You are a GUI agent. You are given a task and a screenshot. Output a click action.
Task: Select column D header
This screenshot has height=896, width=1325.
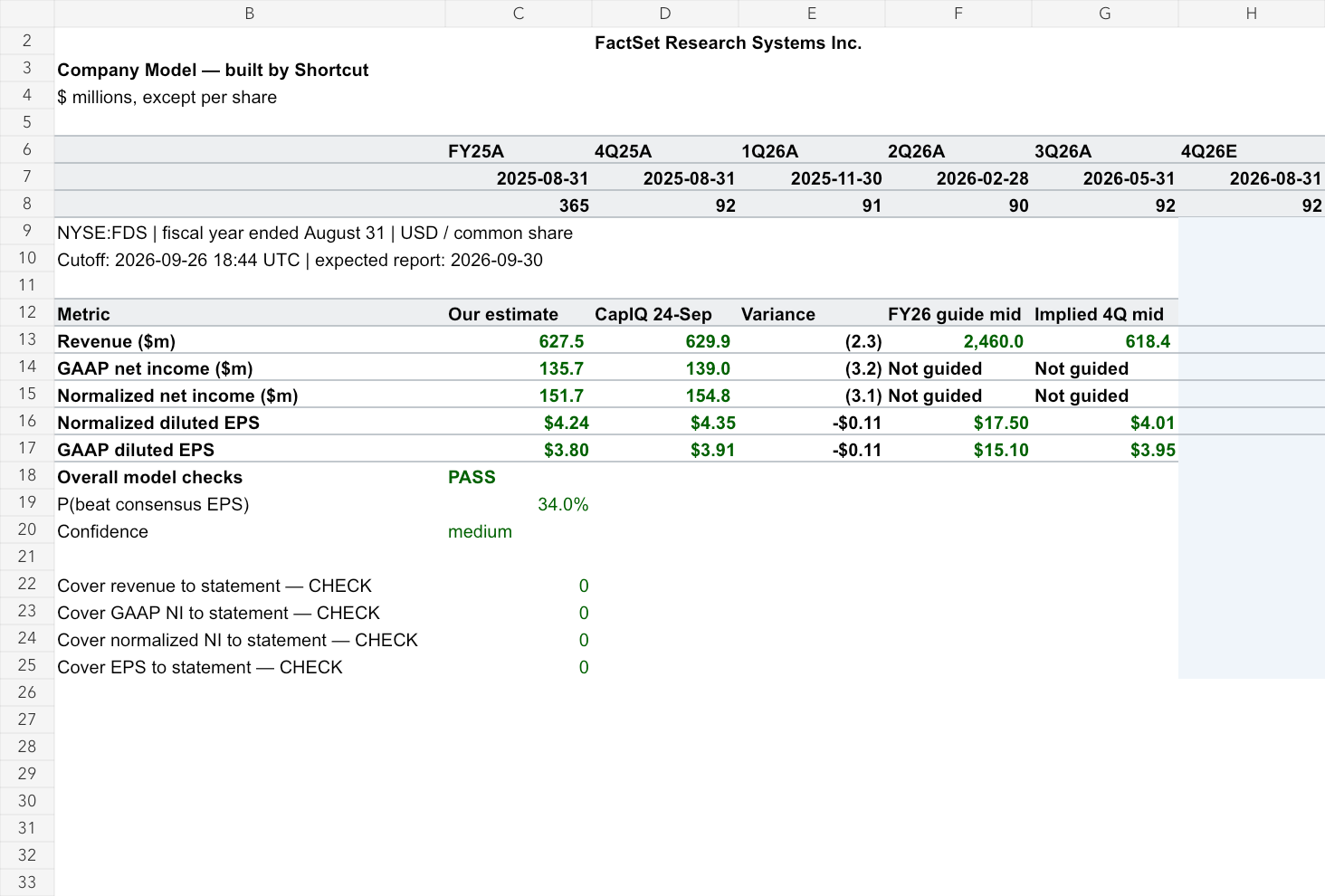pyautogui.click(x=665, y=14)
